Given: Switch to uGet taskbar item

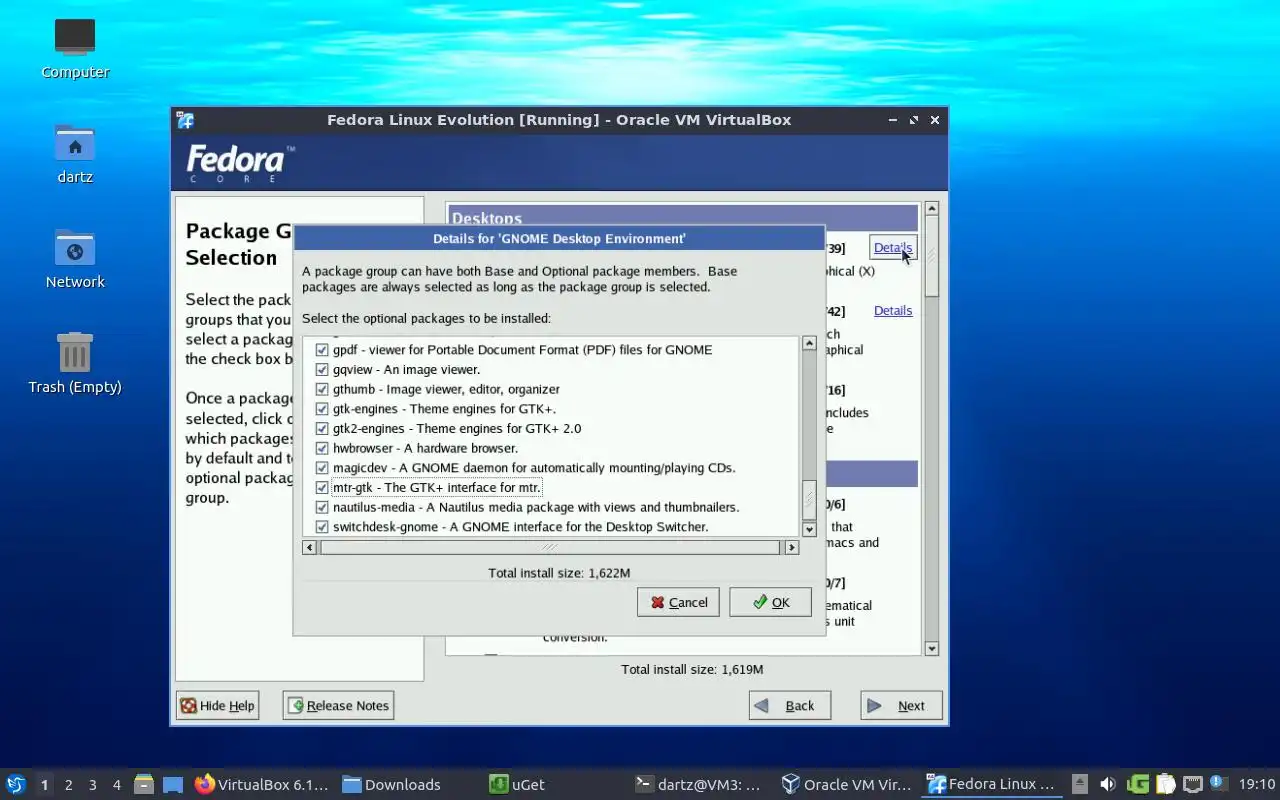Looking at the screenshot, I should (x=517, y=784).
